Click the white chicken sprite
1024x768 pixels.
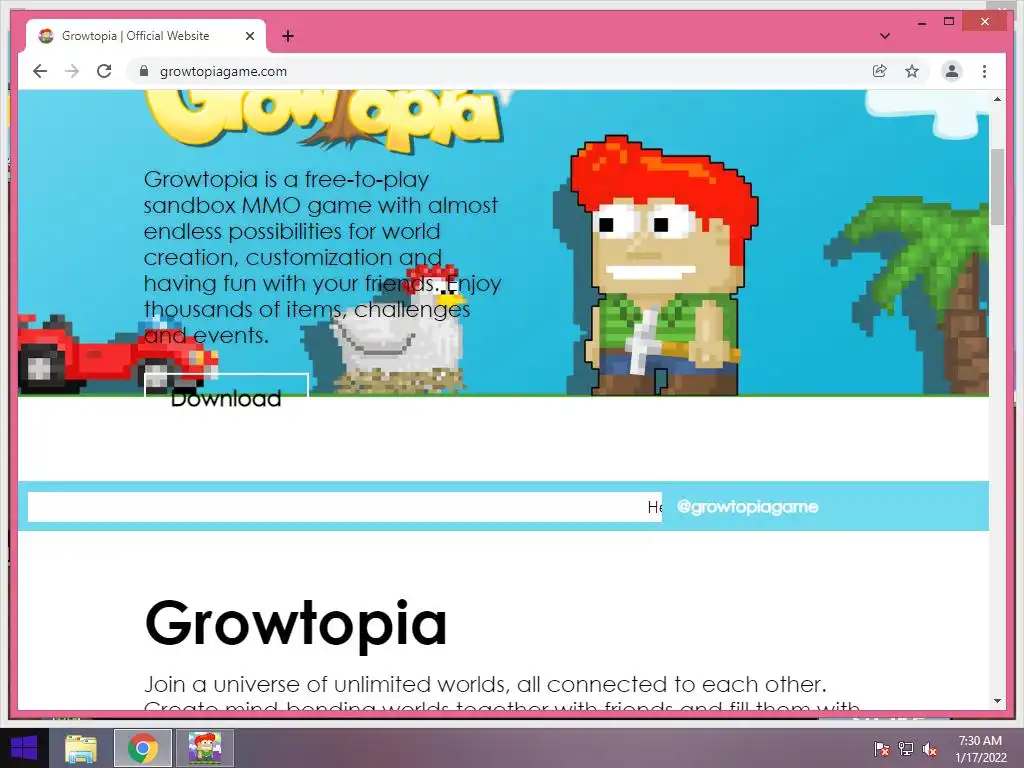[x=398, y=328]
